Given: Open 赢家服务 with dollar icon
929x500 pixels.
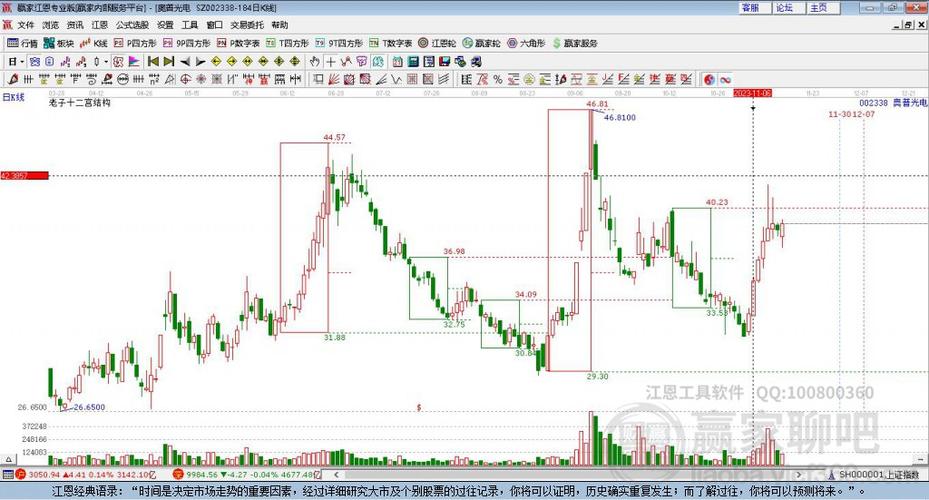Looking at the screenshot, I should point(575,43).
